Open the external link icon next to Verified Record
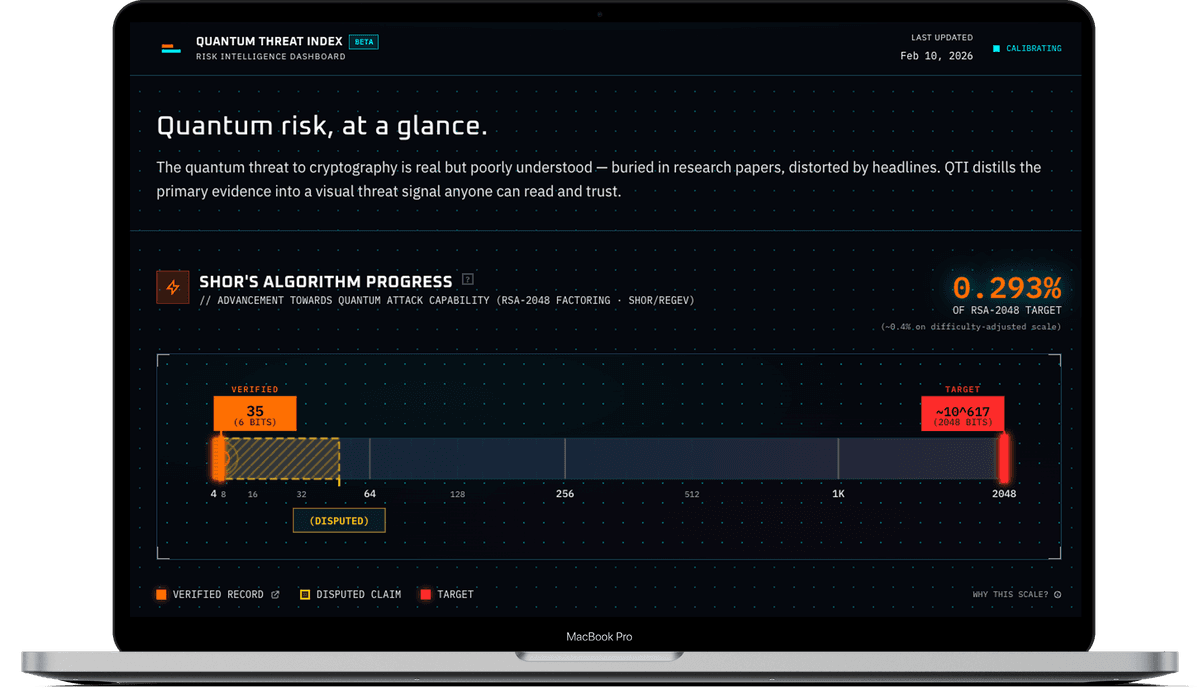The width and height of the screenshot is (1200, 688). coord(277,593)
